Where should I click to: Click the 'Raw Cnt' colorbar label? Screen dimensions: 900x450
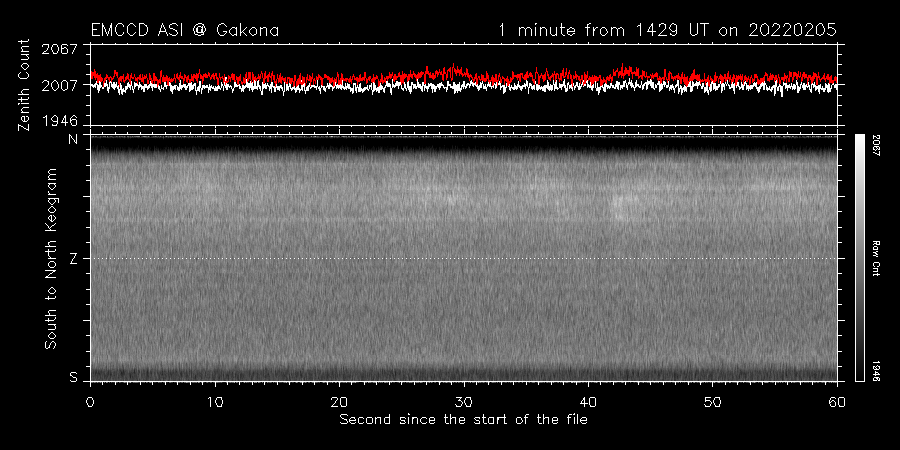coord(876,258)
